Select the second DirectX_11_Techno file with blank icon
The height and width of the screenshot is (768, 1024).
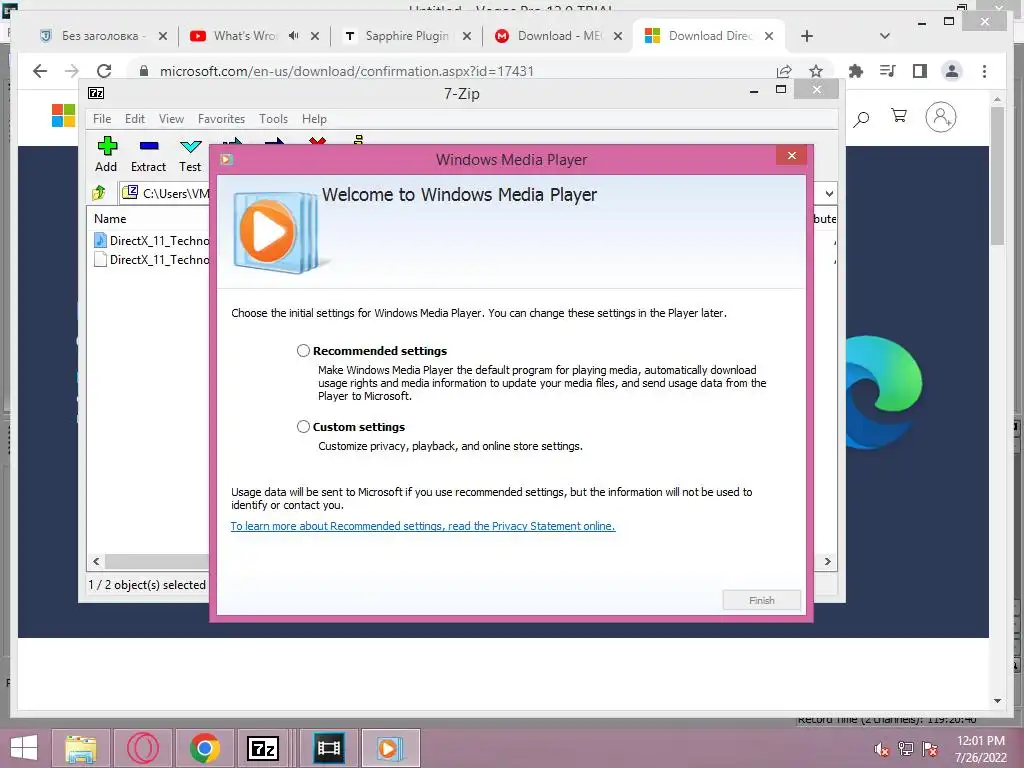152,260
